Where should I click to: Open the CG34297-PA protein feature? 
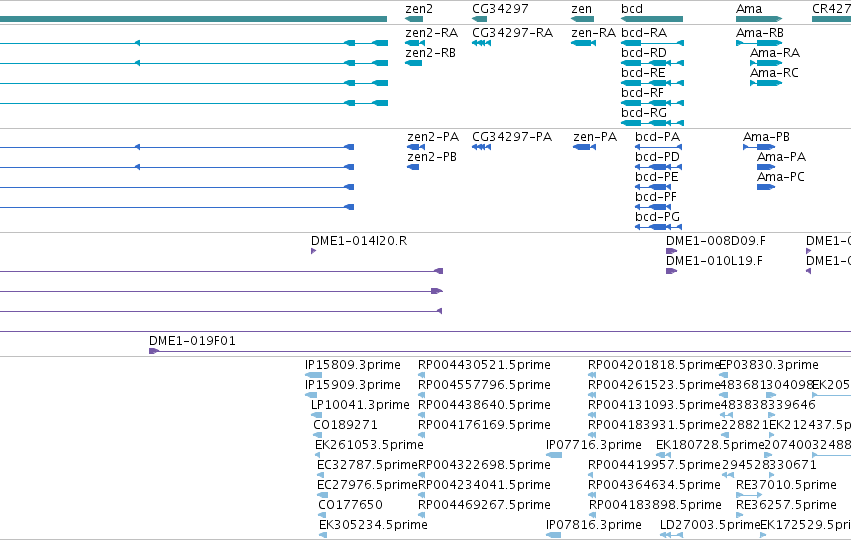[512, 137]
